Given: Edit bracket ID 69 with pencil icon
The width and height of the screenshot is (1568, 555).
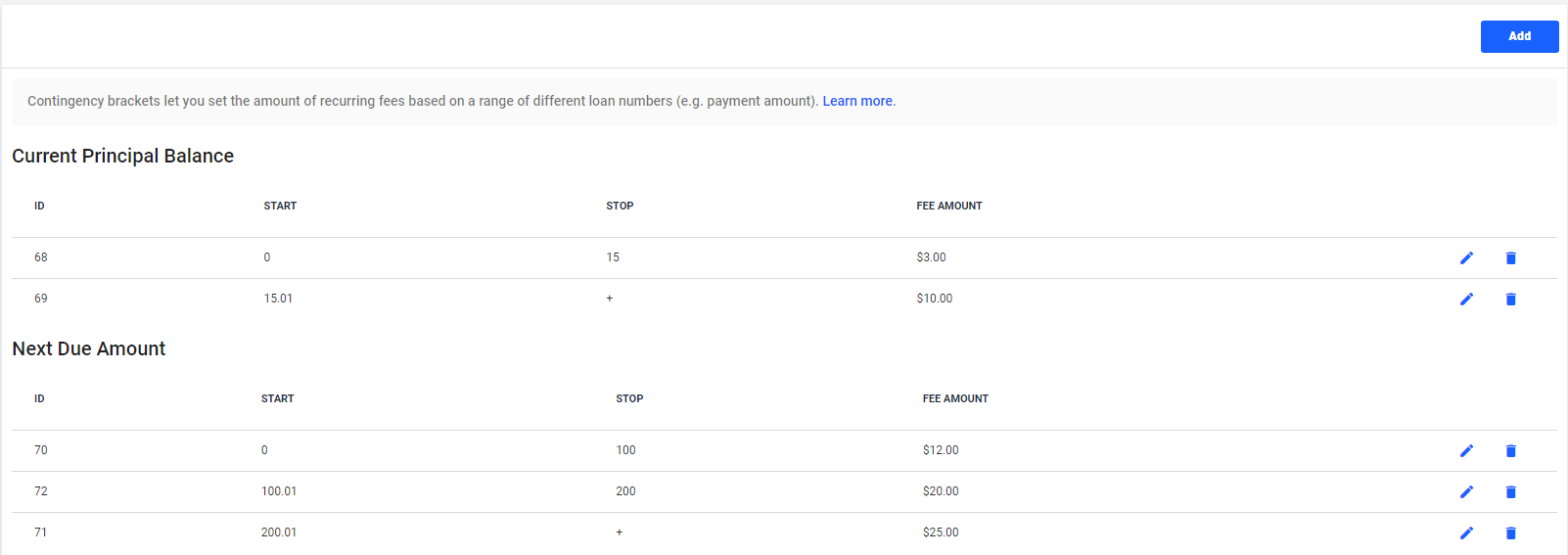Looking at the screenshot, I should click(x=1466, y=299).
